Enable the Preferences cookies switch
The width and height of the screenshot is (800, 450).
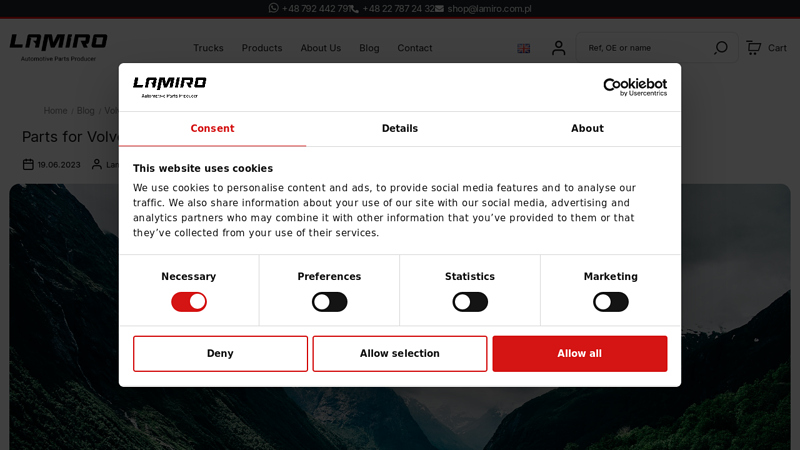329,302
